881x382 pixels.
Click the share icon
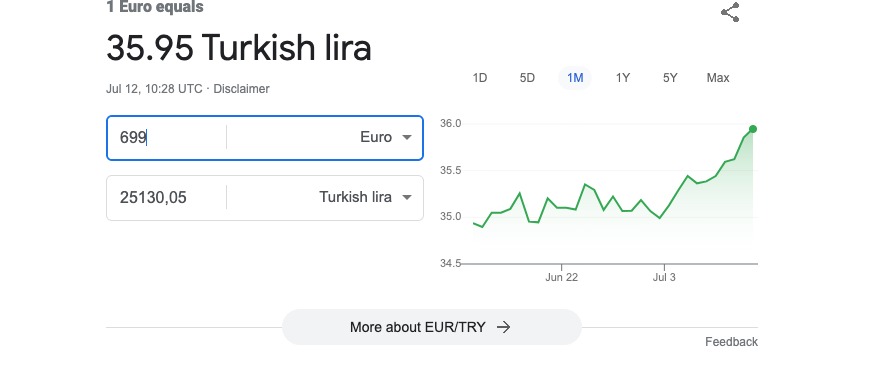click(730, 12)
